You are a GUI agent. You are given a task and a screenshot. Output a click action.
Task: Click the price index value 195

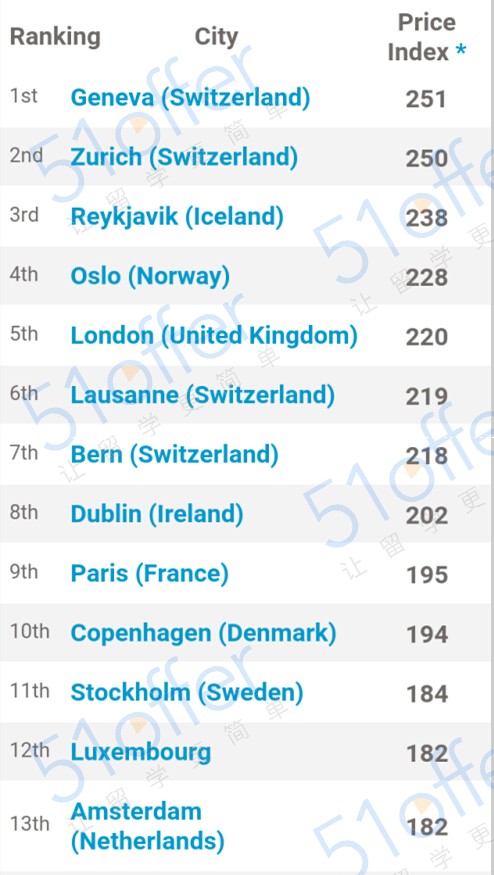click(x=426, y=575)
